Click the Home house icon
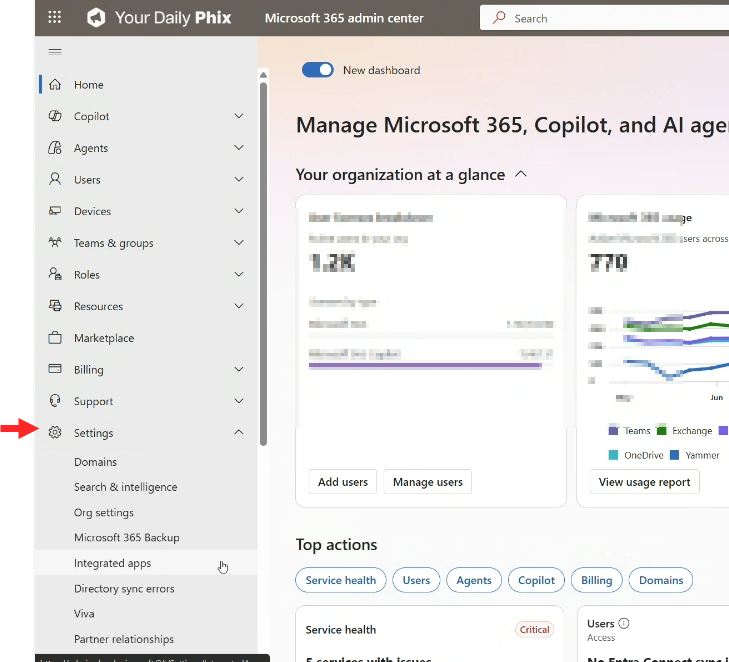 click(x=55, y=85)
